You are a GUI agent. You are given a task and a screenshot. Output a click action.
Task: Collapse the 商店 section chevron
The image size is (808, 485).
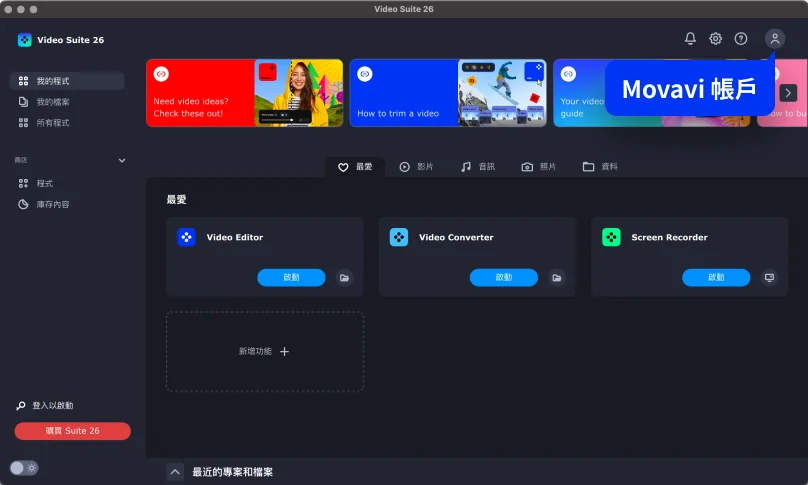(x=122, y=160)
